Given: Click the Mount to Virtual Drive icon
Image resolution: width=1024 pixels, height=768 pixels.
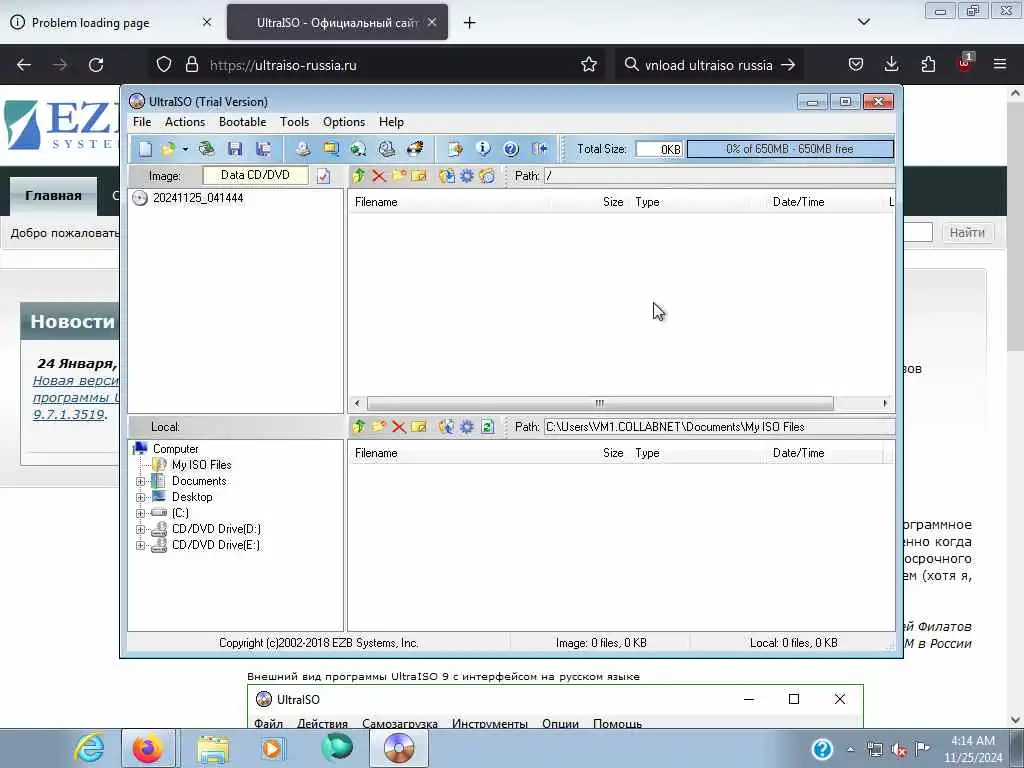Looking at the screenshot, I should (387, 149).
